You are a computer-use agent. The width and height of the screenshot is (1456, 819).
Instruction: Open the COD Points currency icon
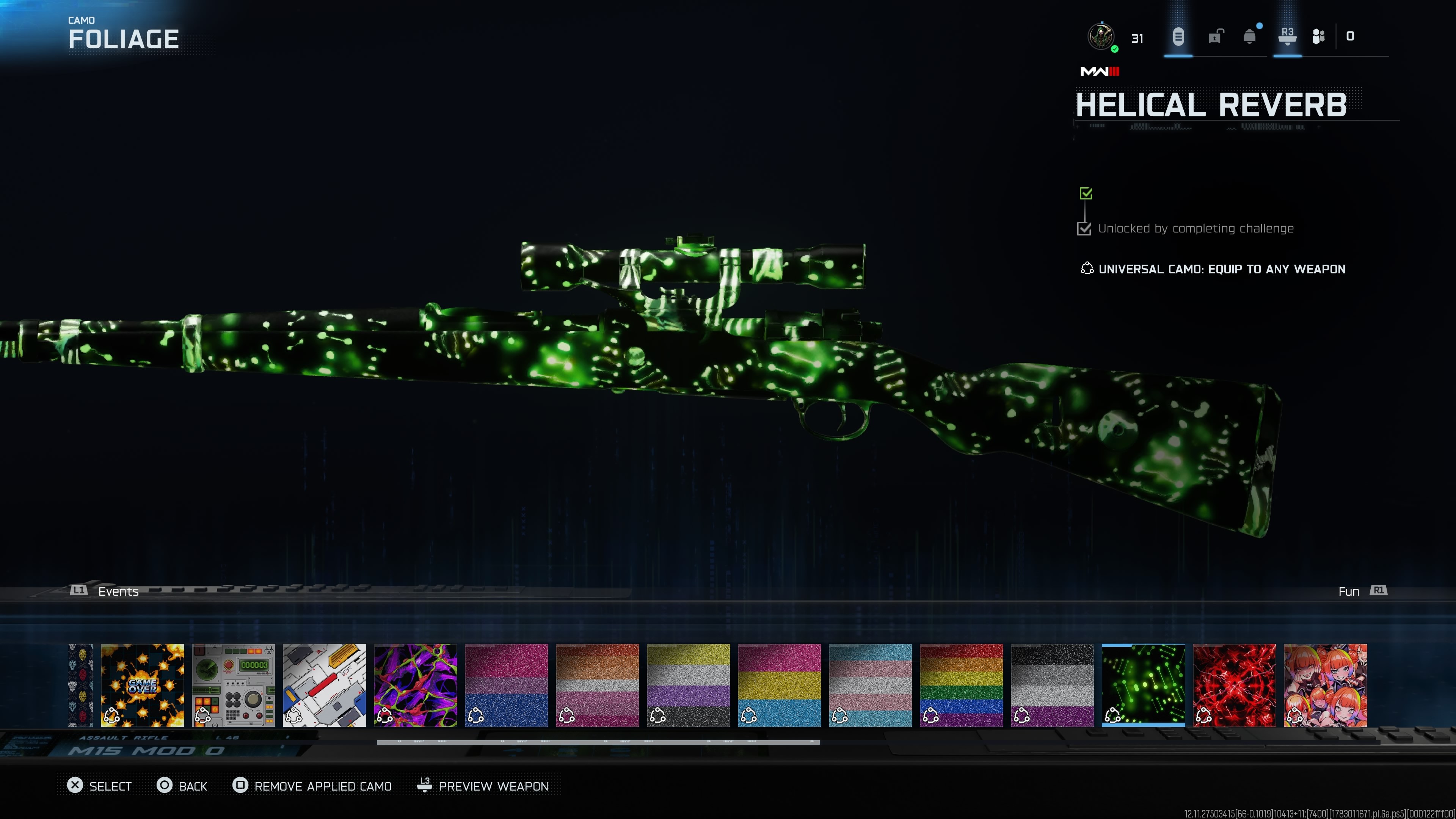pos(1318,37)
